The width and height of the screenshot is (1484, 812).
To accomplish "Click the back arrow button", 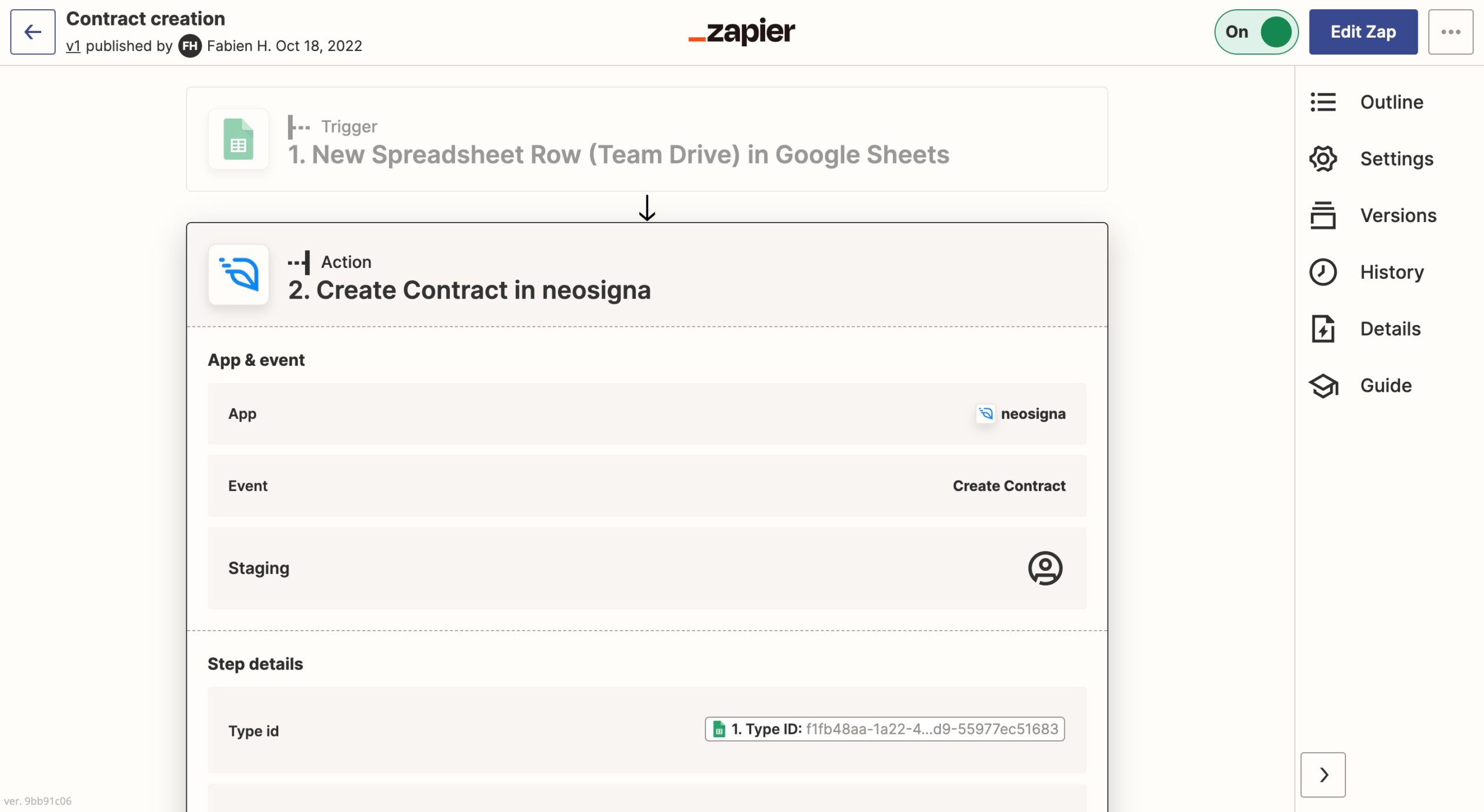I will coord(32,32).
